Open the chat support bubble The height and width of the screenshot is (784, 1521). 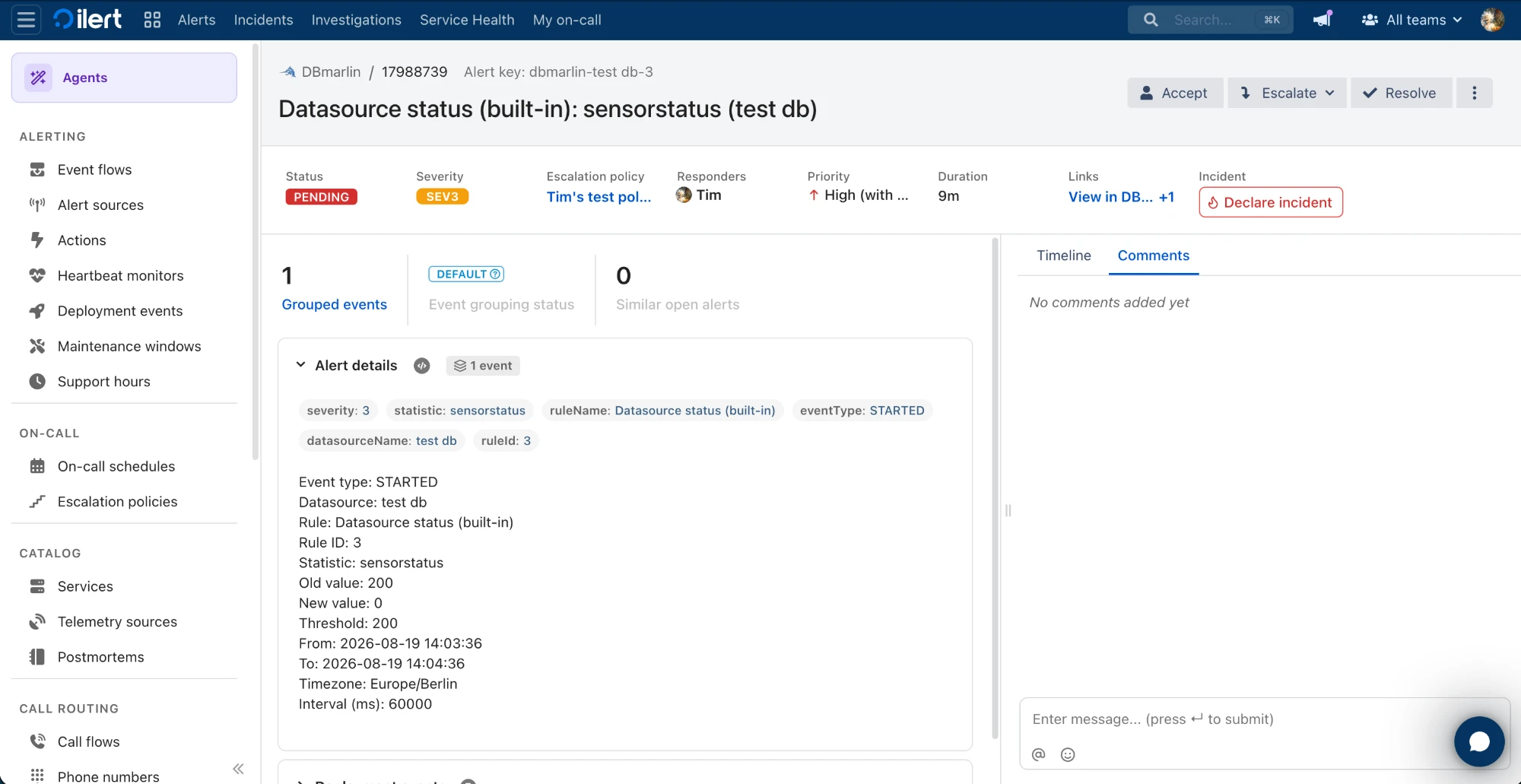(1479, 741)
